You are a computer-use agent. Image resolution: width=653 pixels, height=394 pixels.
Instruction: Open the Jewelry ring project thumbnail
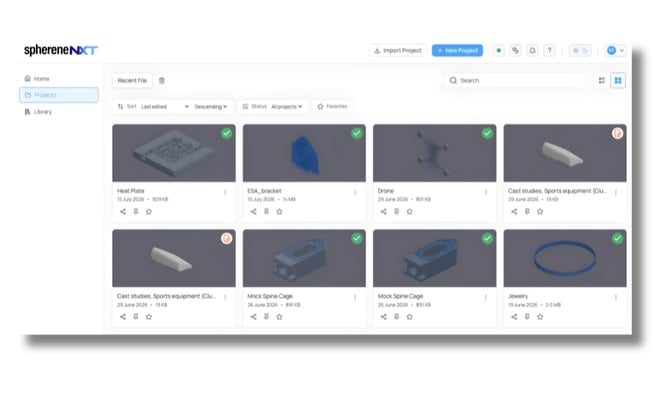tap(565, 258)
